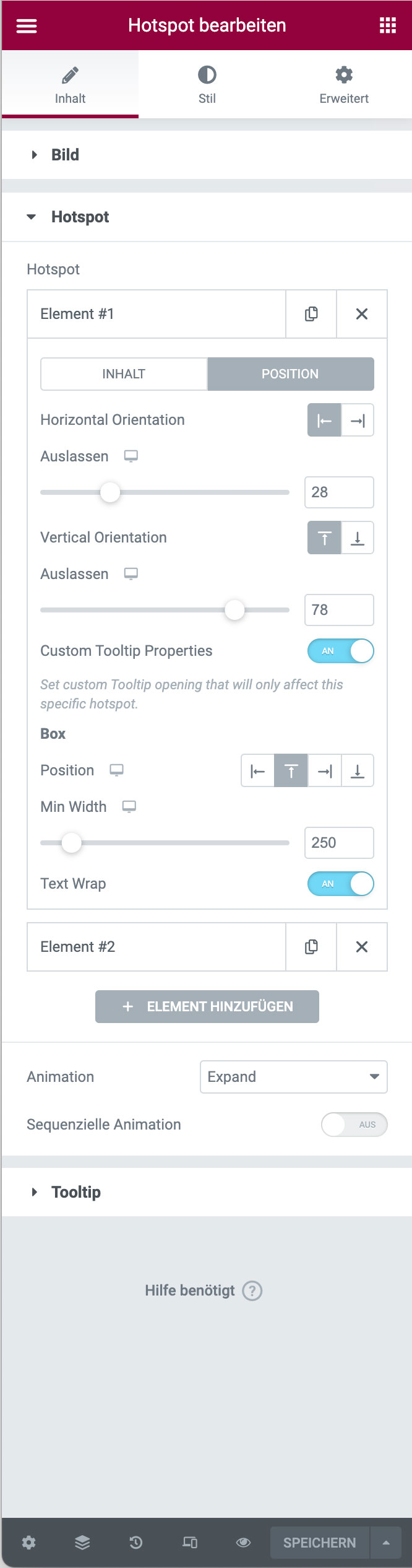This screenshot has width=412, height=1568.
Task: Expand the Bild section
Action: coord(65,155)
